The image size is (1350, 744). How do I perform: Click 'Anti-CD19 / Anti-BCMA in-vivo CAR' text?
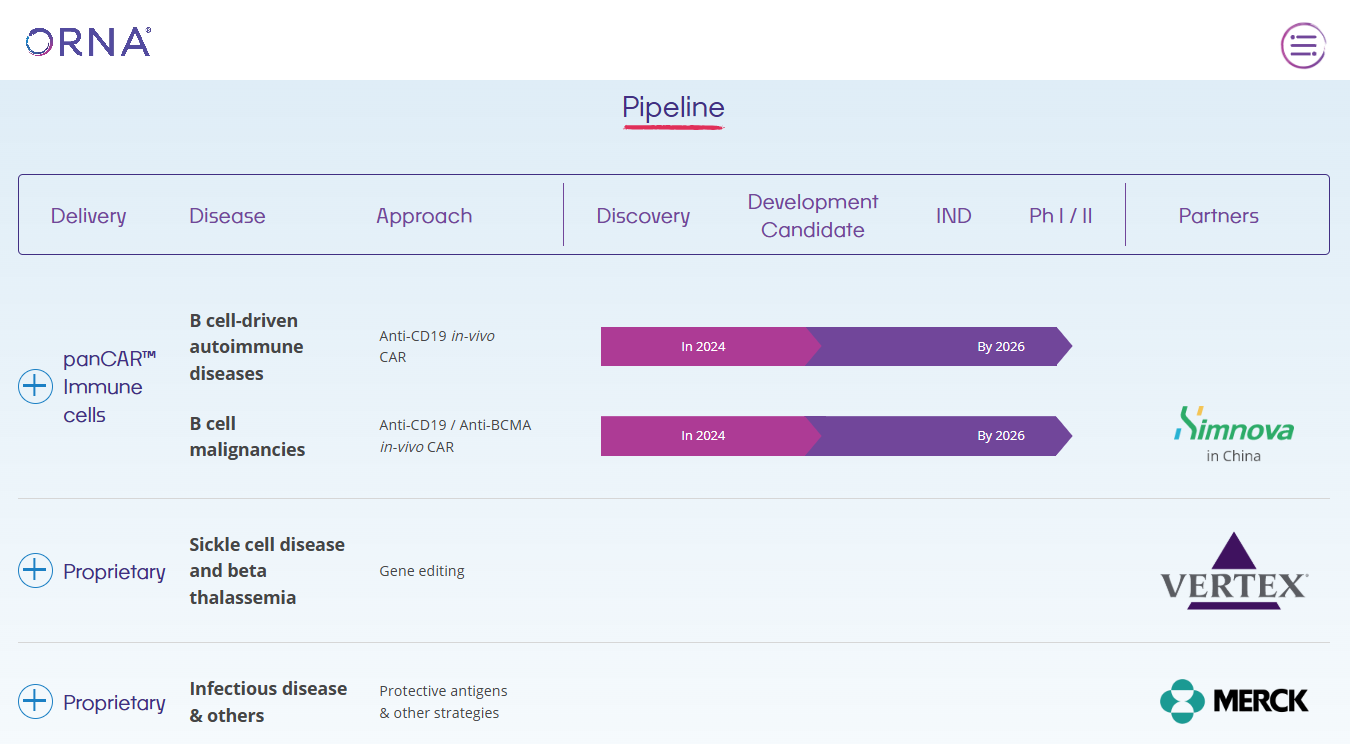[455, 436]
